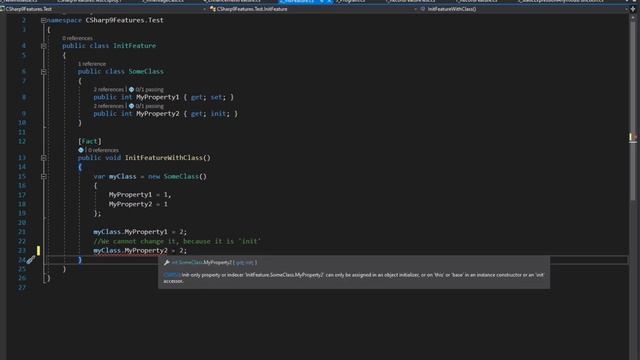Image resolution: width=640 pixels, height=360 pixels.
Task: Click 'new SomeClass()' on line 15
Action: coord(178,176)
